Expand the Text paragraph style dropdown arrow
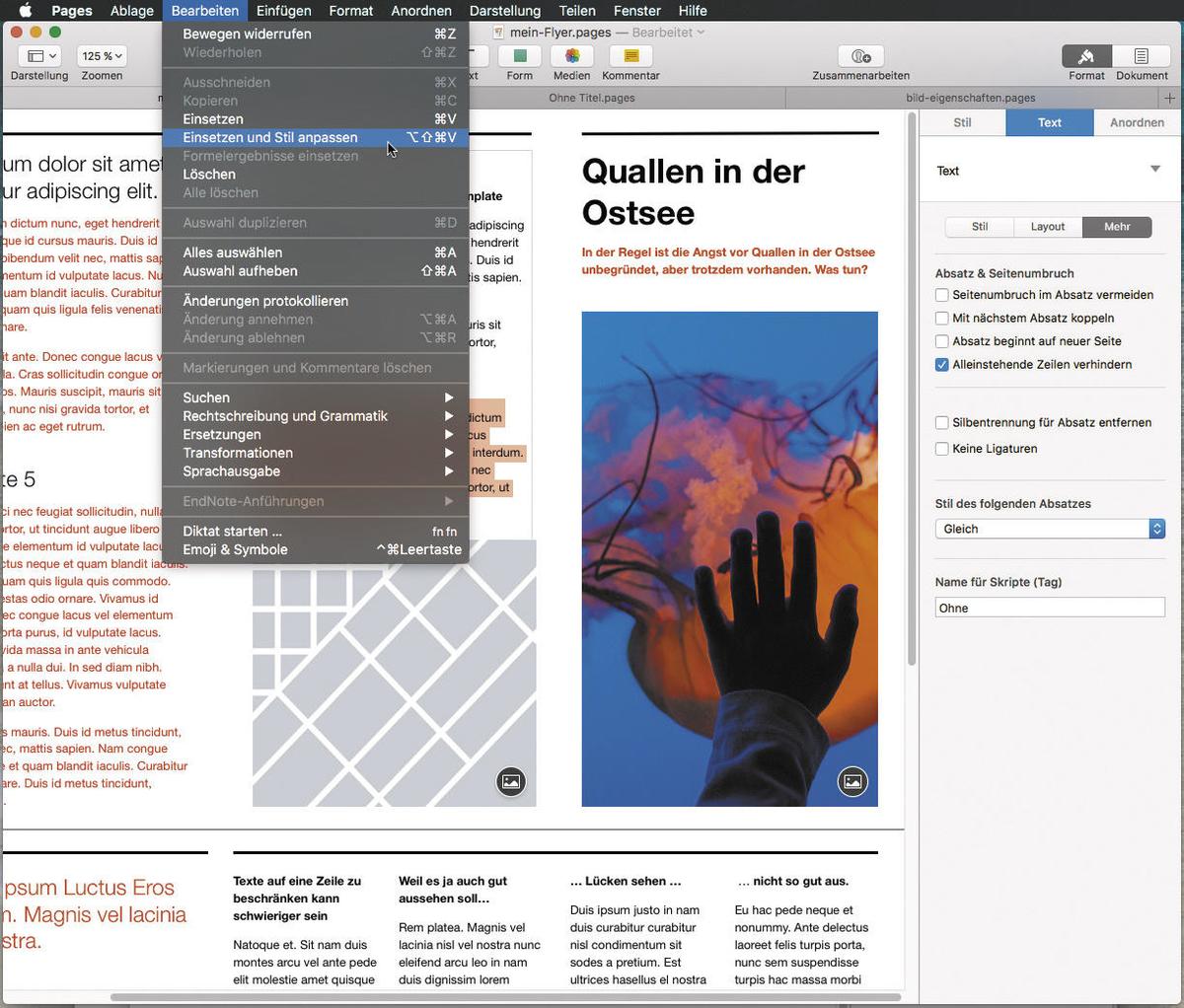The image size is (1184, 1008). coord(1155,170)
